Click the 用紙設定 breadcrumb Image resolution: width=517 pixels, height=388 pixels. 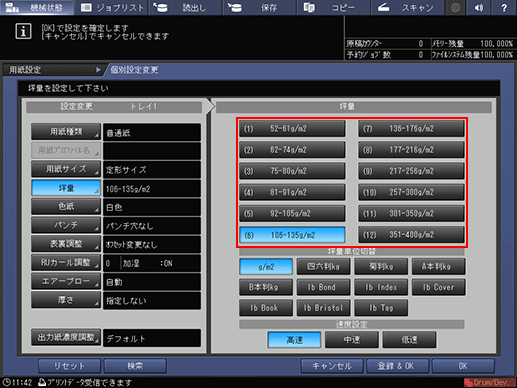(x=52, y=70)
